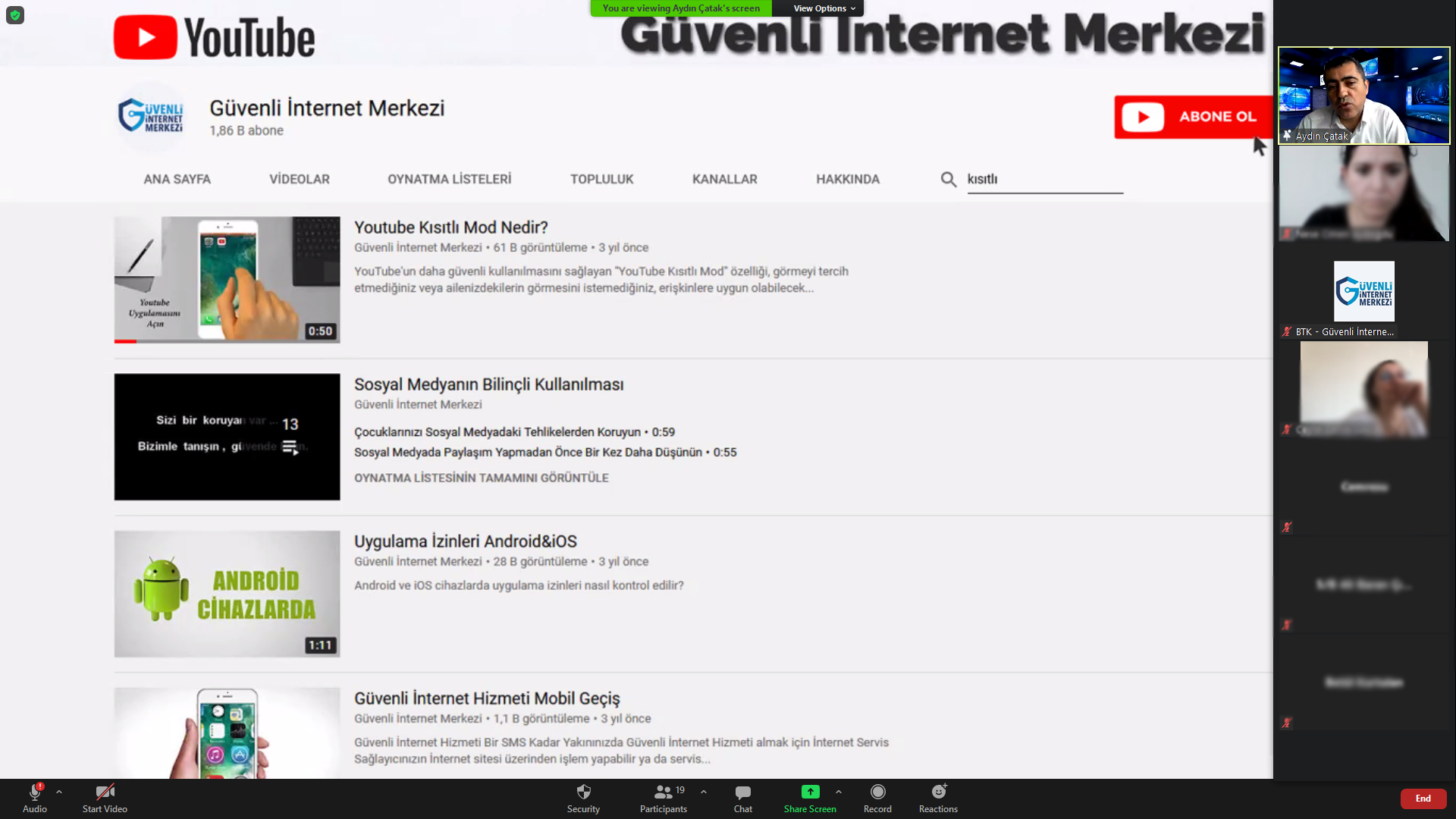Open the KANALLAR tab
This screenshot has height=819, width=1456.
pyautogui.click(x=725, y=179)
